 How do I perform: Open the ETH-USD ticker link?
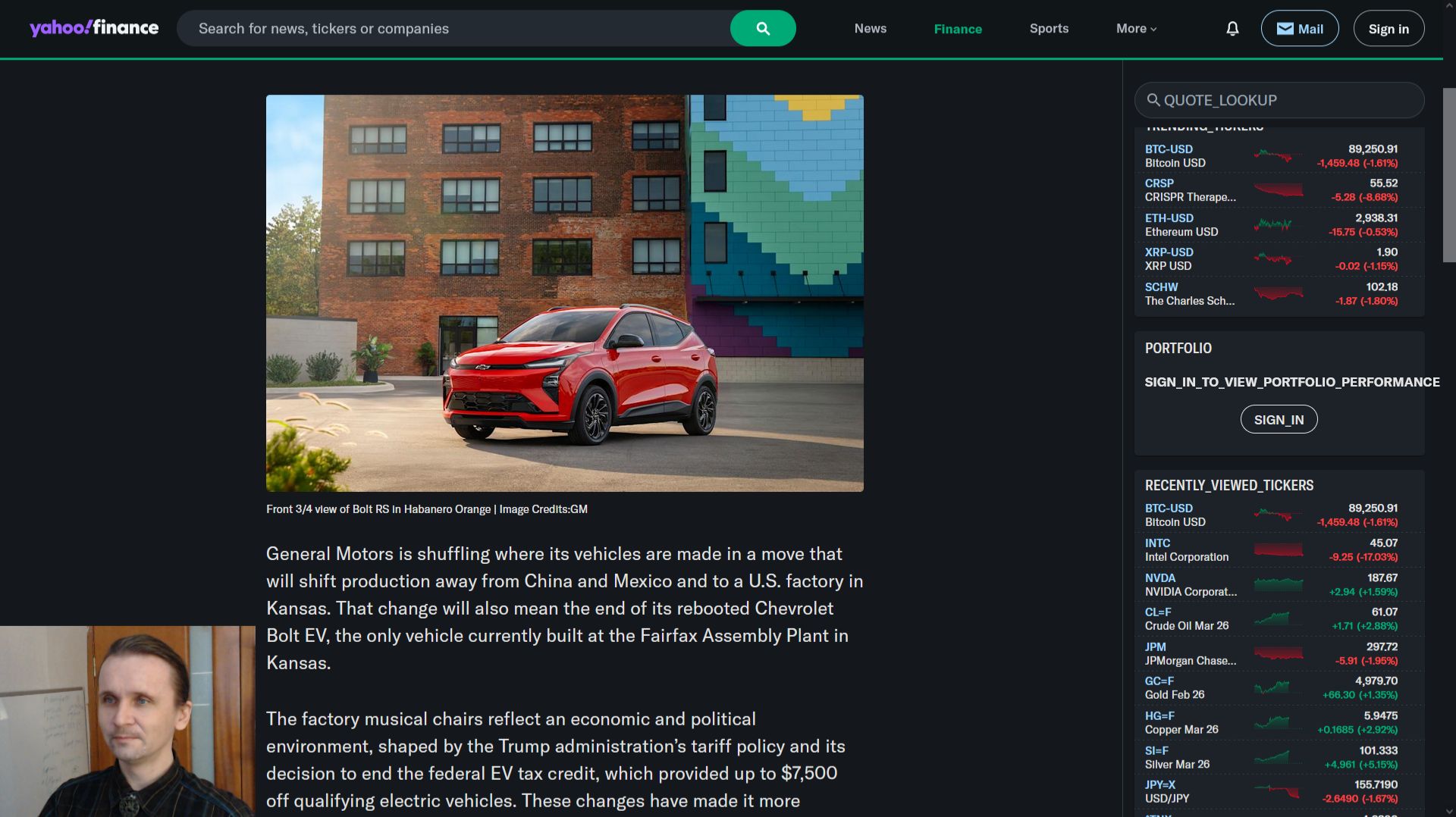[1169, 218]
